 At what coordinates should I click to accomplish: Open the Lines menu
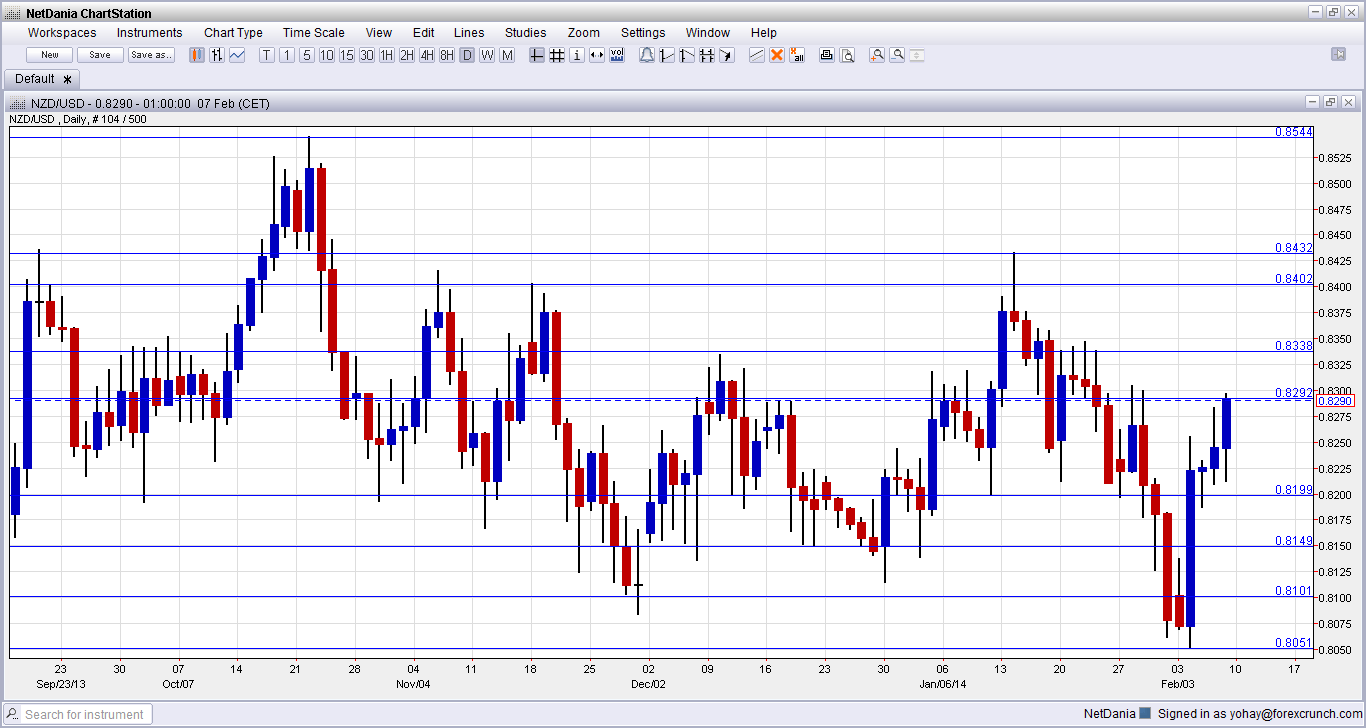[x=469, y=33]
